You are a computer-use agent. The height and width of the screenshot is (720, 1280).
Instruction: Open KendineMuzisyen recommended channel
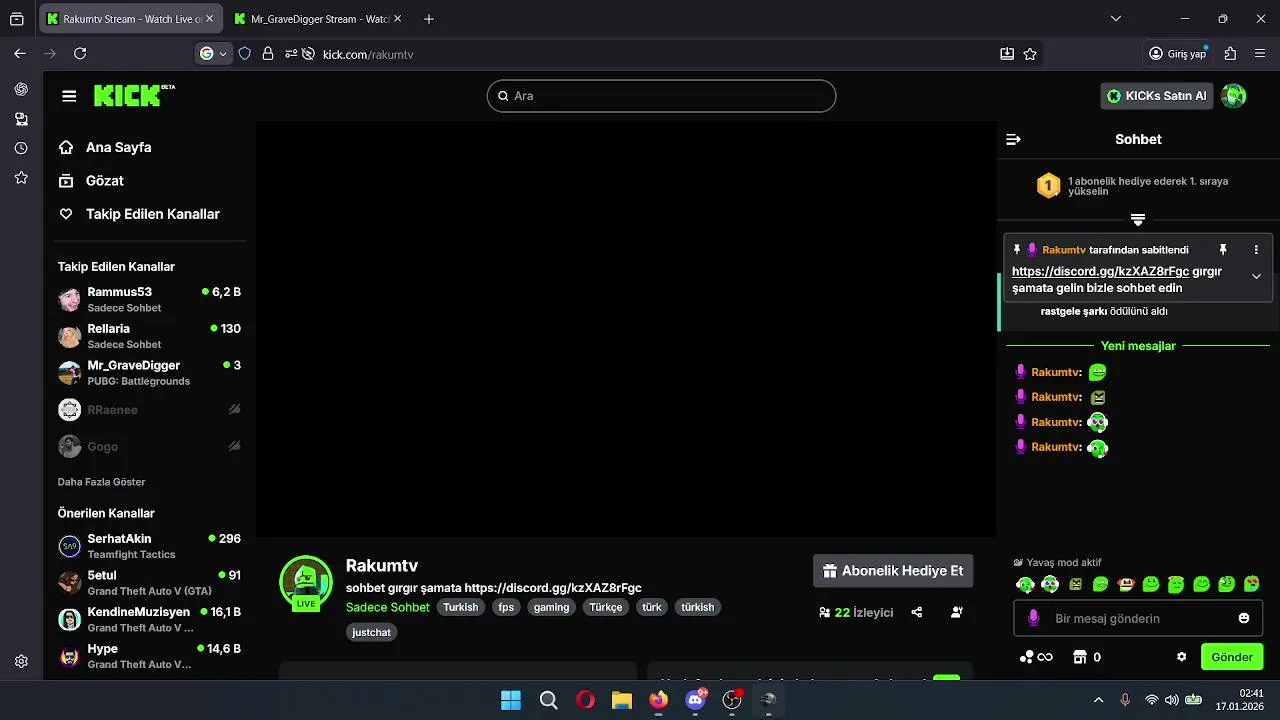click(x=150, y=619)
